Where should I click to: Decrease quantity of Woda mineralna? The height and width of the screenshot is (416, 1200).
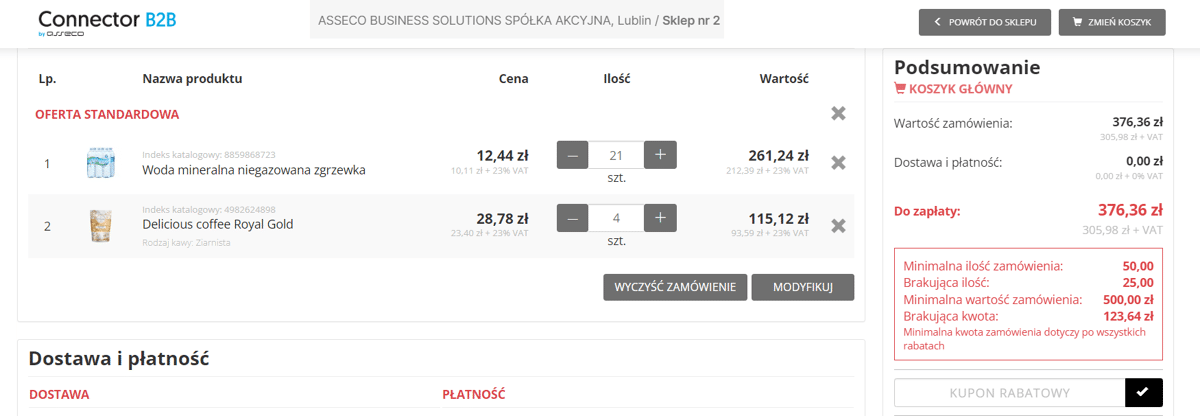(x=572, y=155)
